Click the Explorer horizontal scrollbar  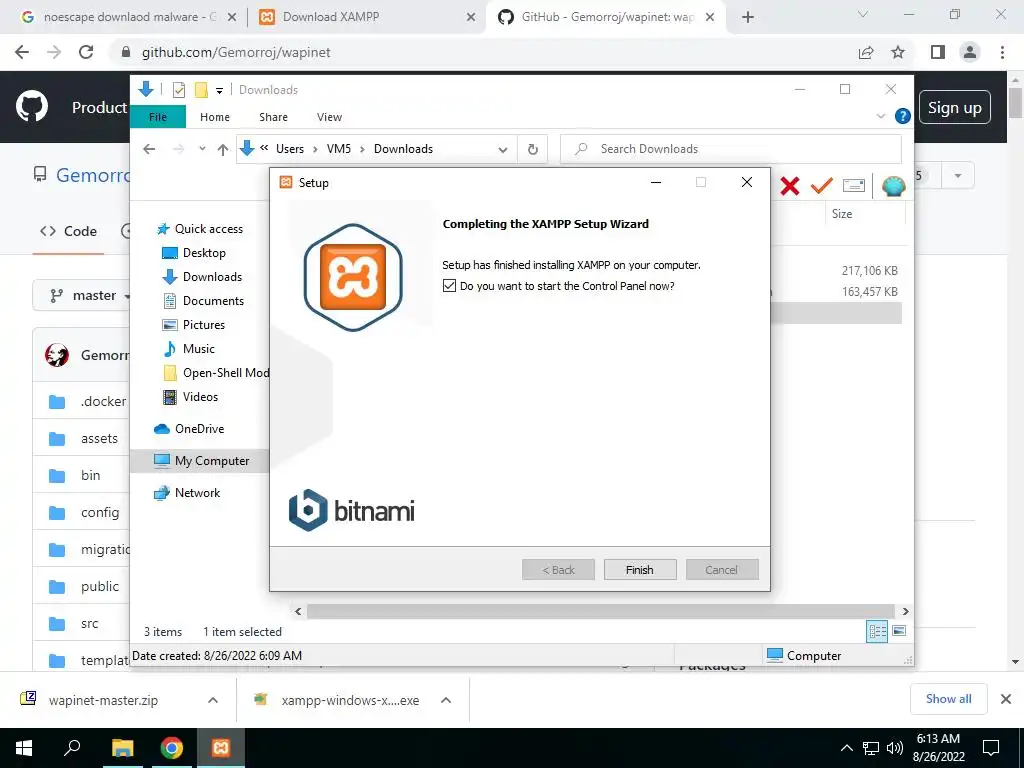pyautogui.click(x=601, y=611)
